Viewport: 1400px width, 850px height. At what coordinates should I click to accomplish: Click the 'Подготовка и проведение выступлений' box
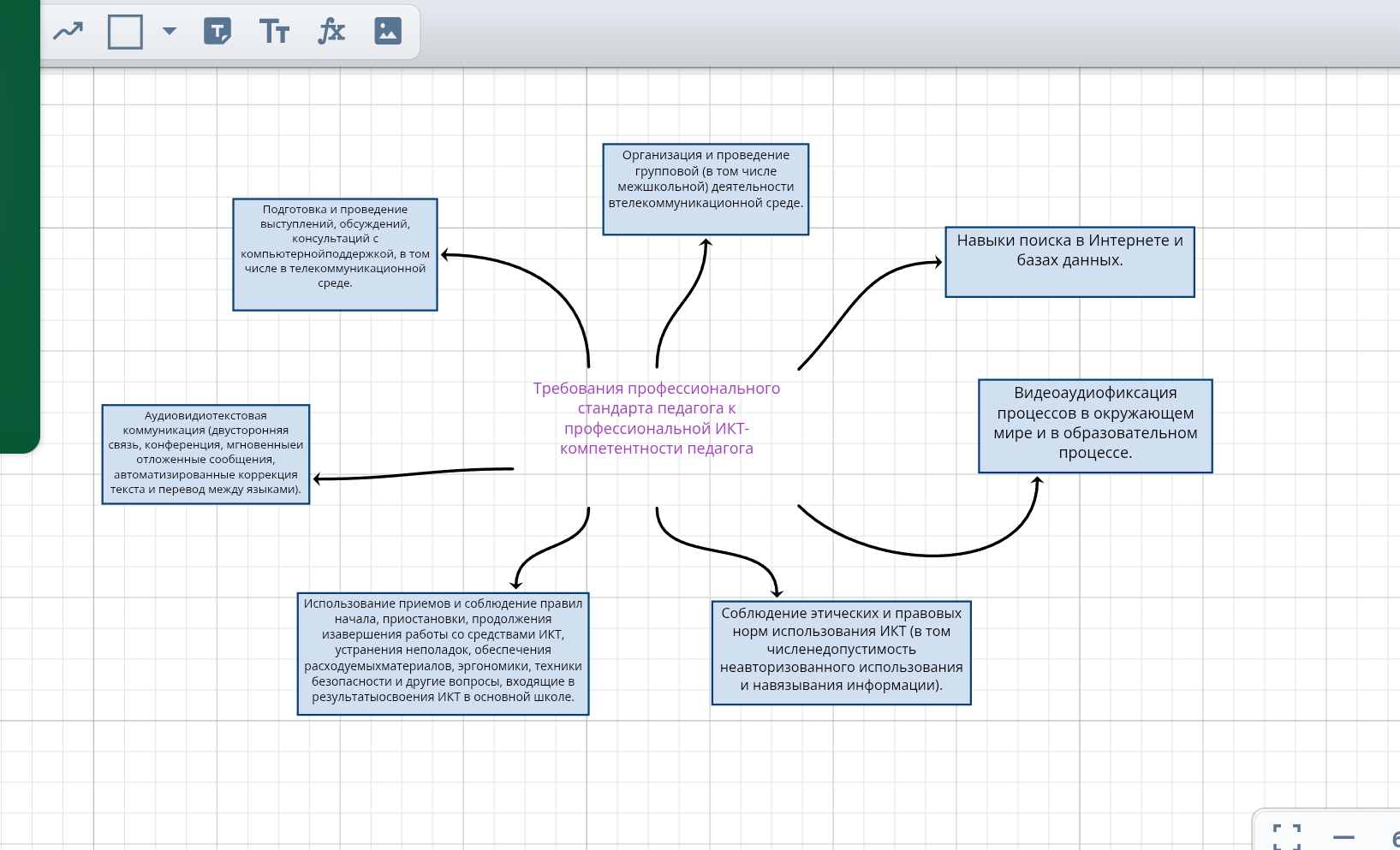335,254
